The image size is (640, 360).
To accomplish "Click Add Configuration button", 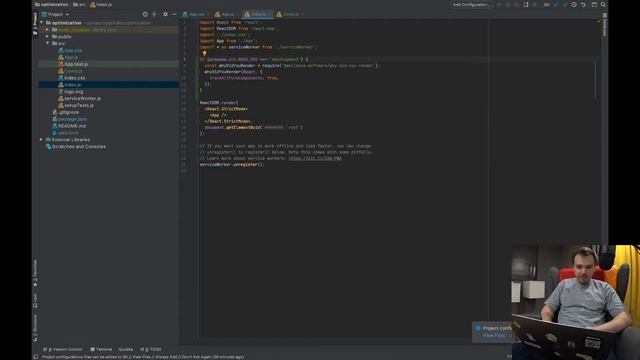I will 471,4.
